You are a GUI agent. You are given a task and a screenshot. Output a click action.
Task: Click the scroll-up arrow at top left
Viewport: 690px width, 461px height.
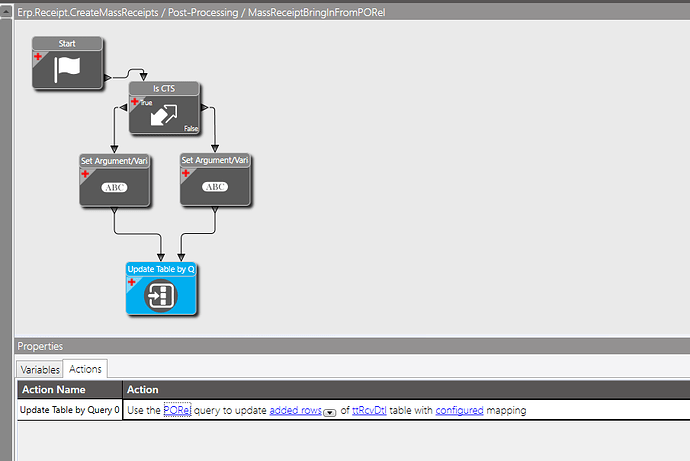pos(6,11)
